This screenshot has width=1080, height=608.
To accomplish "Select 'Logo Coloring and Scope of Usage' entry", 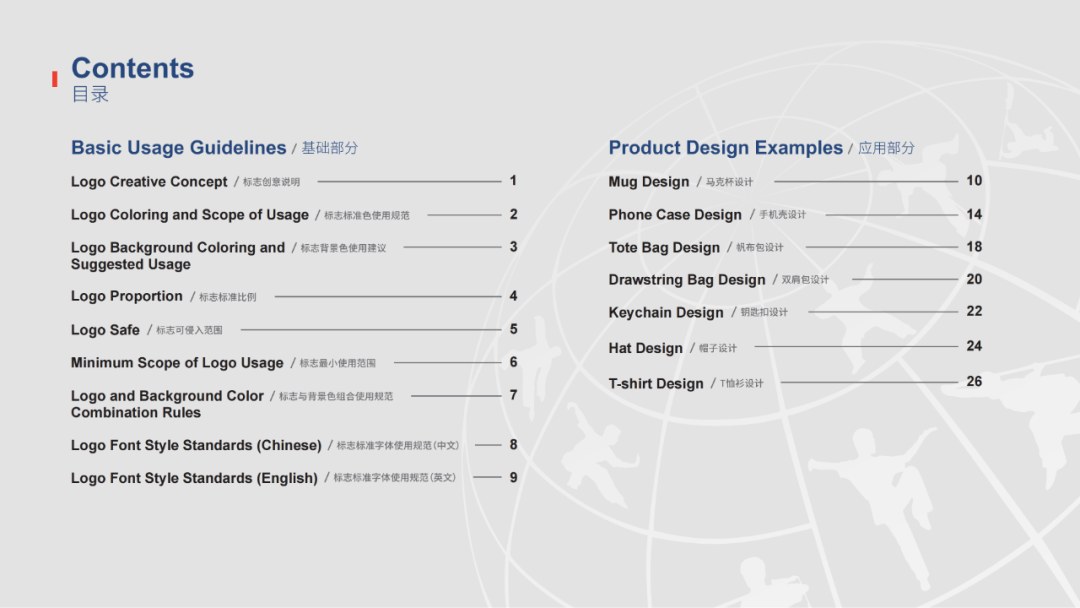I will 189,215.
